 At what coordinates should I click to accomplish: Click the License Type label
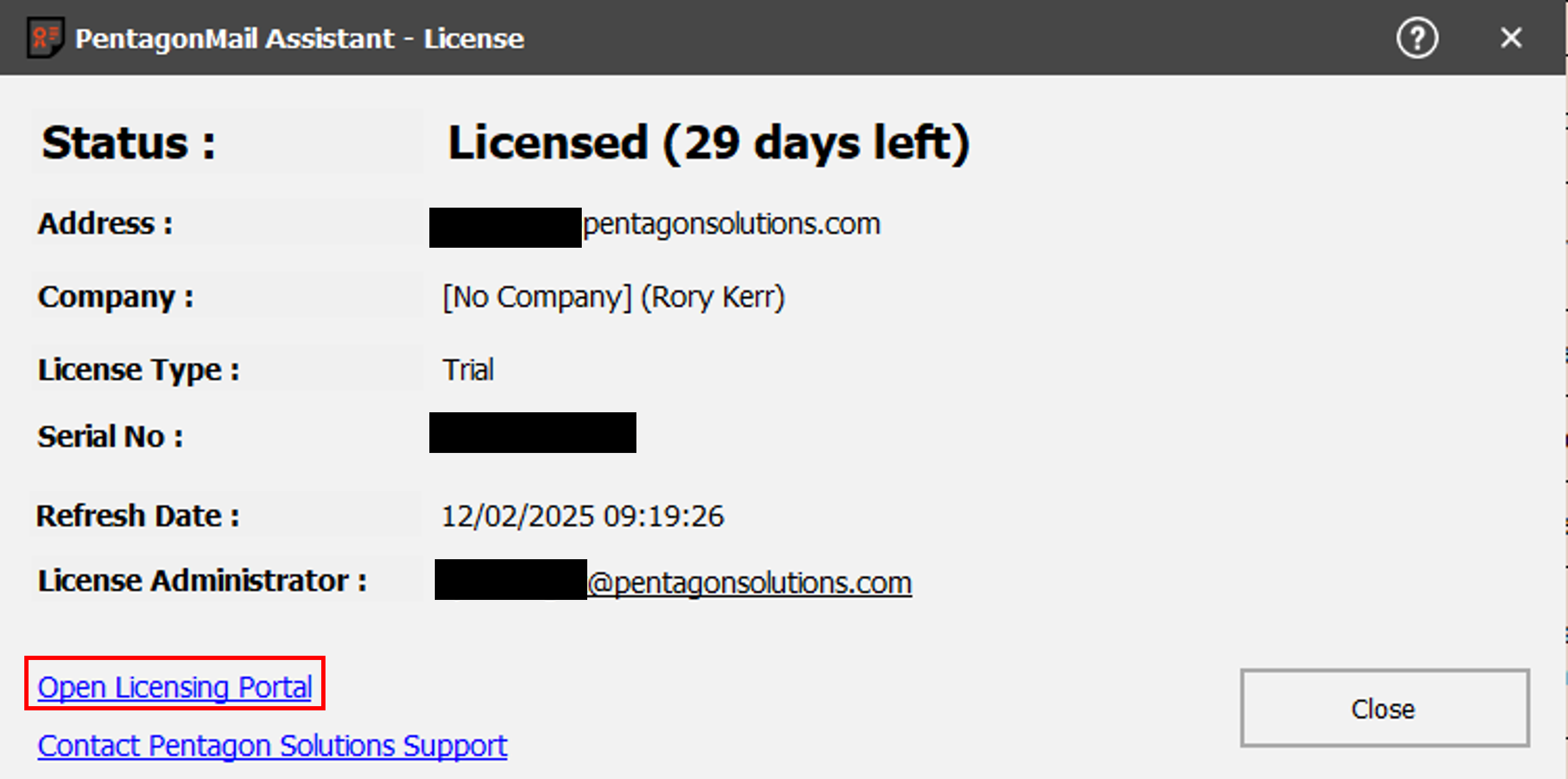coord(139,369)
